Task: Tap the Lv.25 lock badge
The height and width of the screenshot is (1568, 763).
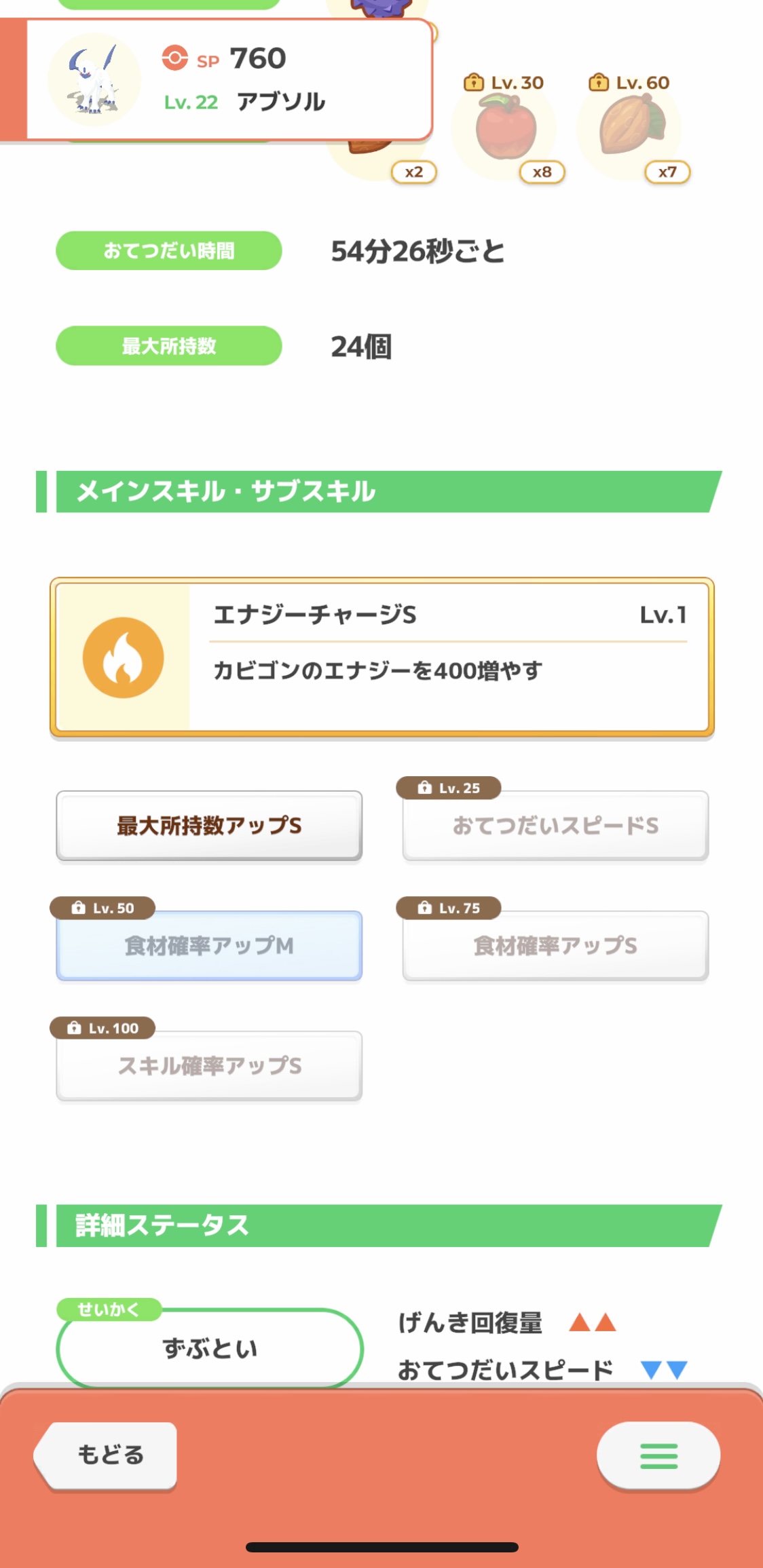Action: pos(449,788)
